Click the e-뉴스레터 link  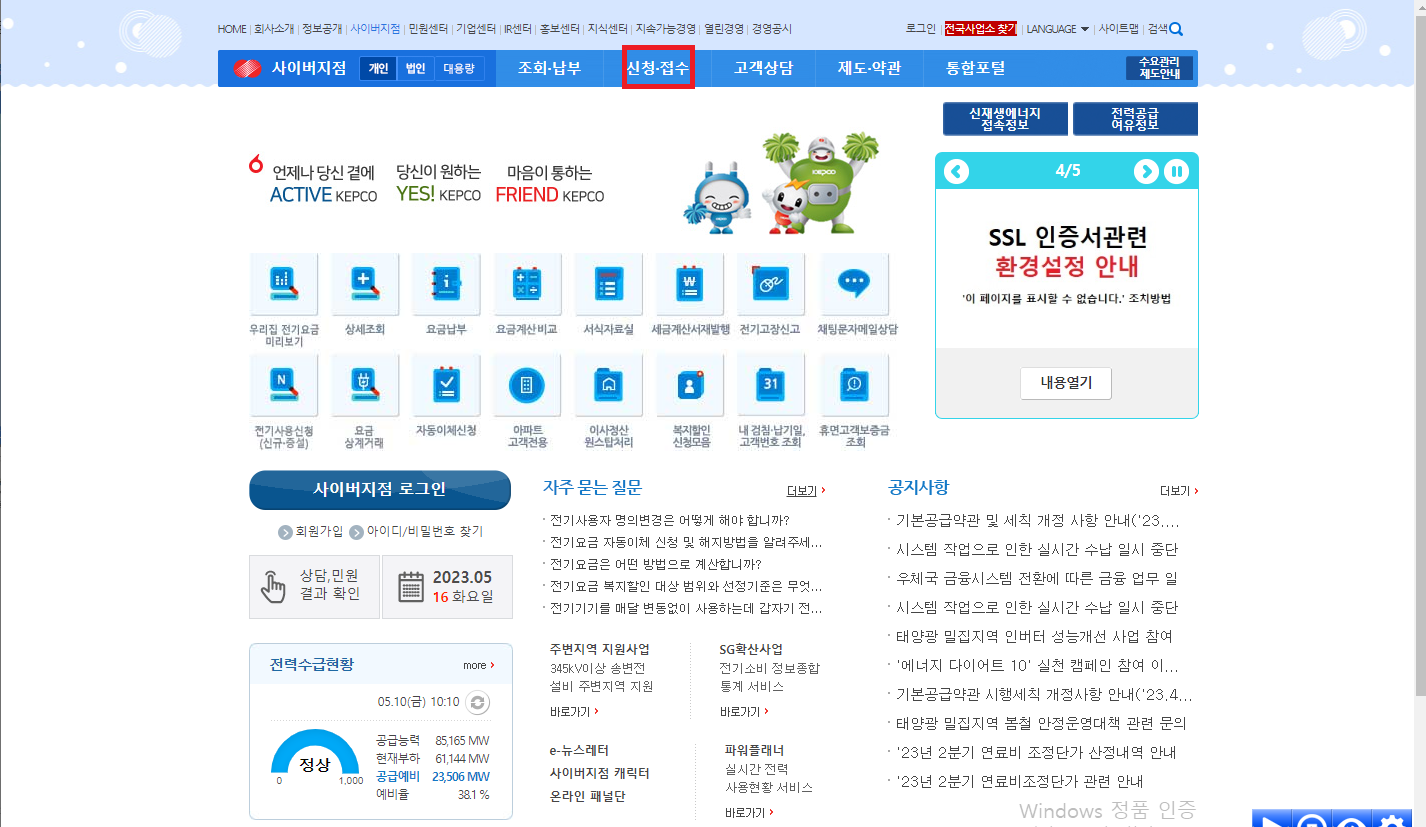[579, 750]
